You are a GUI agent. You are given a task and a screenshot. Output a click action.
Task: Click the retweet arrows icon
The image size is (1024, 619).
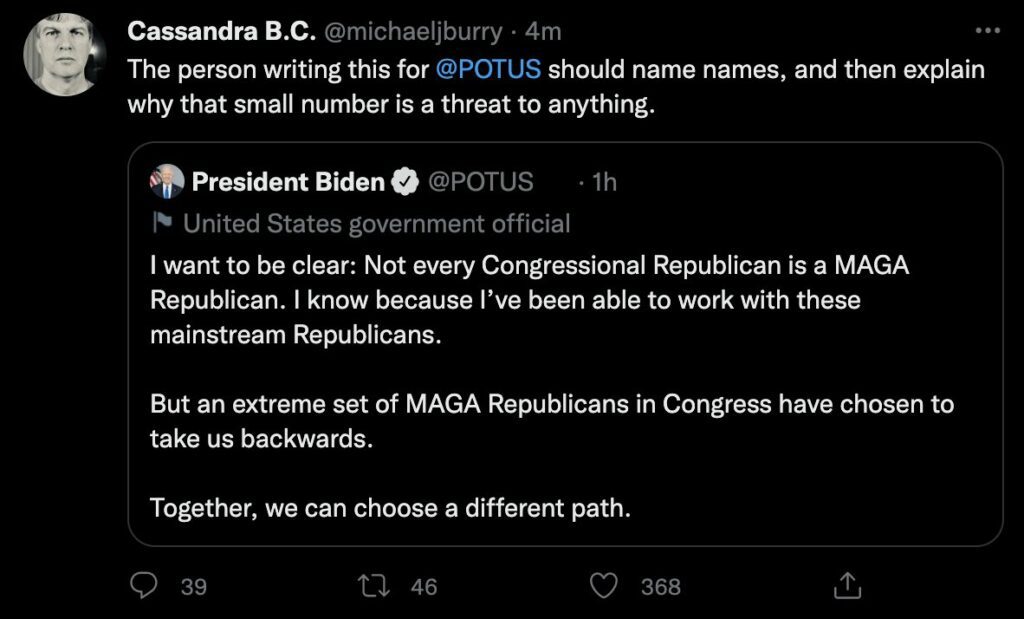tap(377, 586)
